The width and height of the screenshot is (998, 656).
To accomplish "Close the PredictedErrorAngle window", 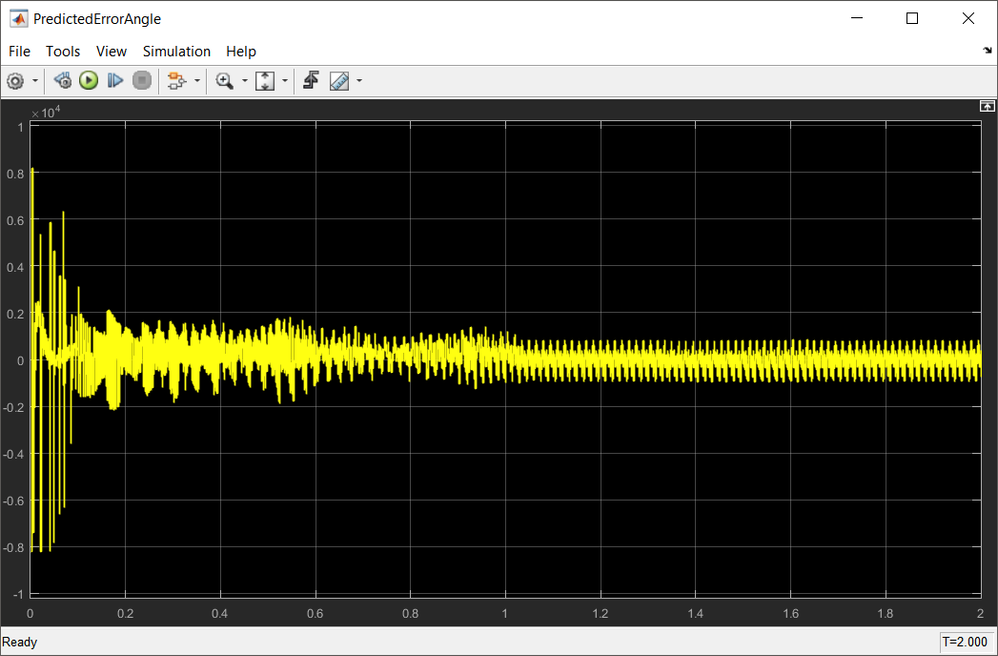I will tap(968, 18).
